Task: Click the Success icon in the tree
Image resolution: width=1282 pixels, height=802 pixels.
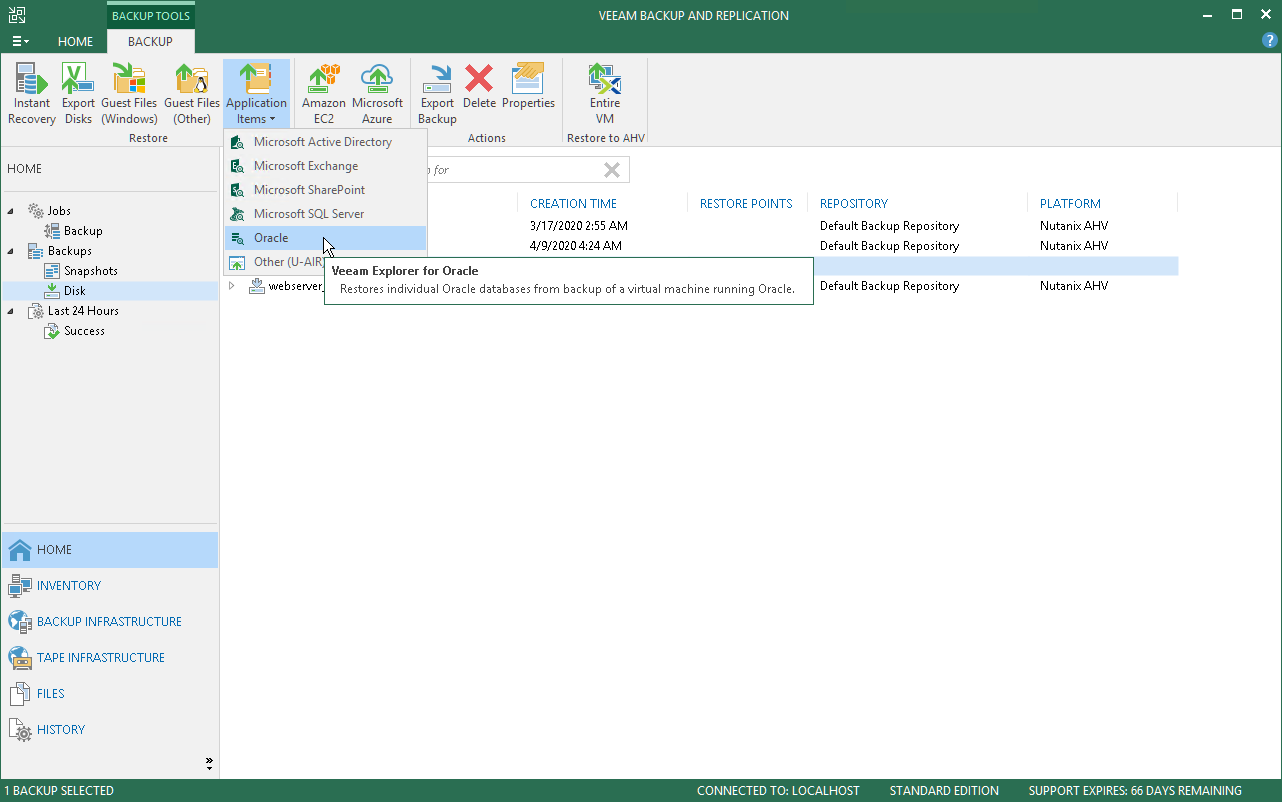Action: click(53, 331)
